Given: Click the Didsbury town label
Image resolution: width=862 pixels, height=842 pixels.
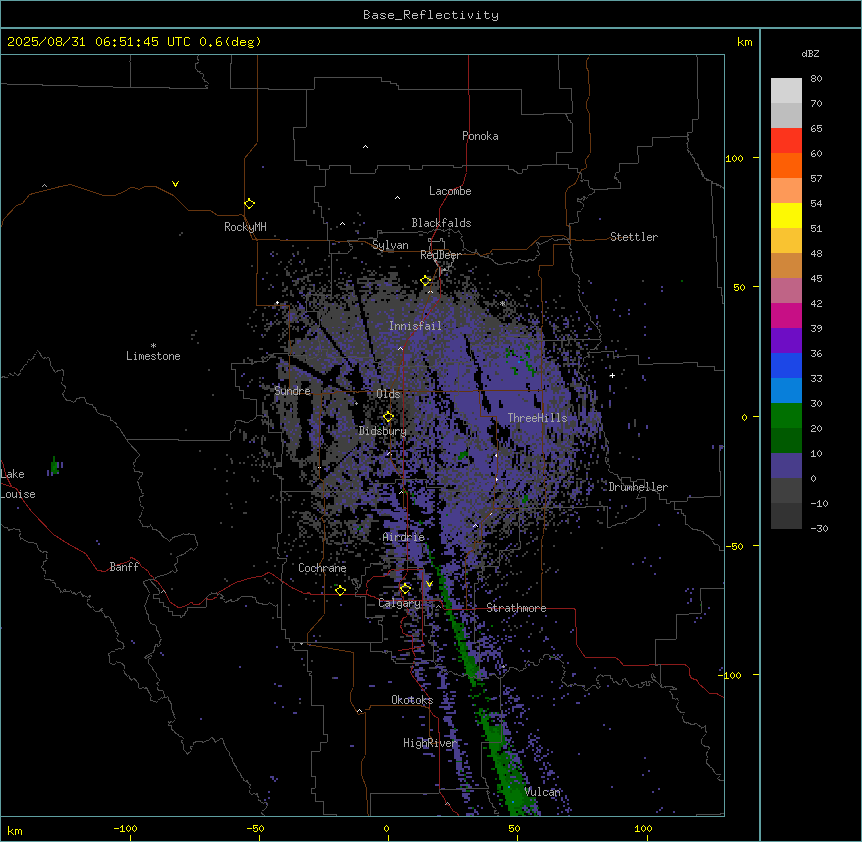Looking at the screenshot, I should pyautogui.click(x=383, y=431).
